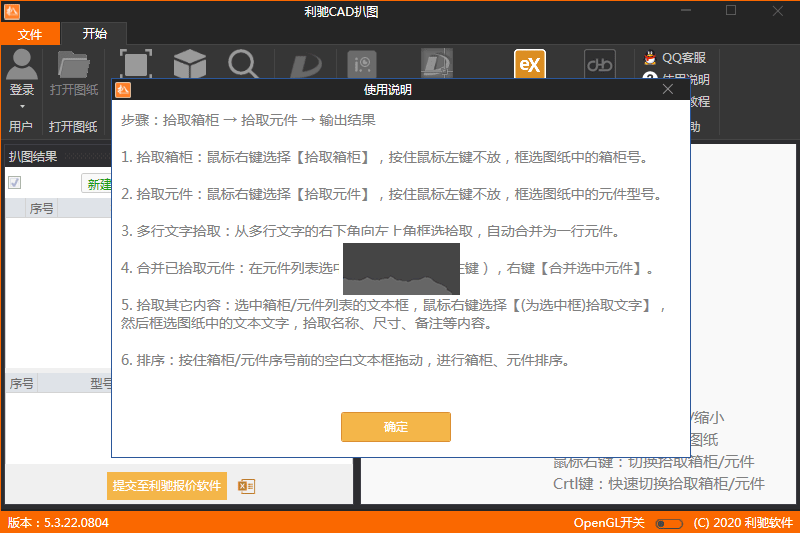Maximize the 利驰CAD扒图 window
The height and width of the screenshot is (533, 800).
731,11
